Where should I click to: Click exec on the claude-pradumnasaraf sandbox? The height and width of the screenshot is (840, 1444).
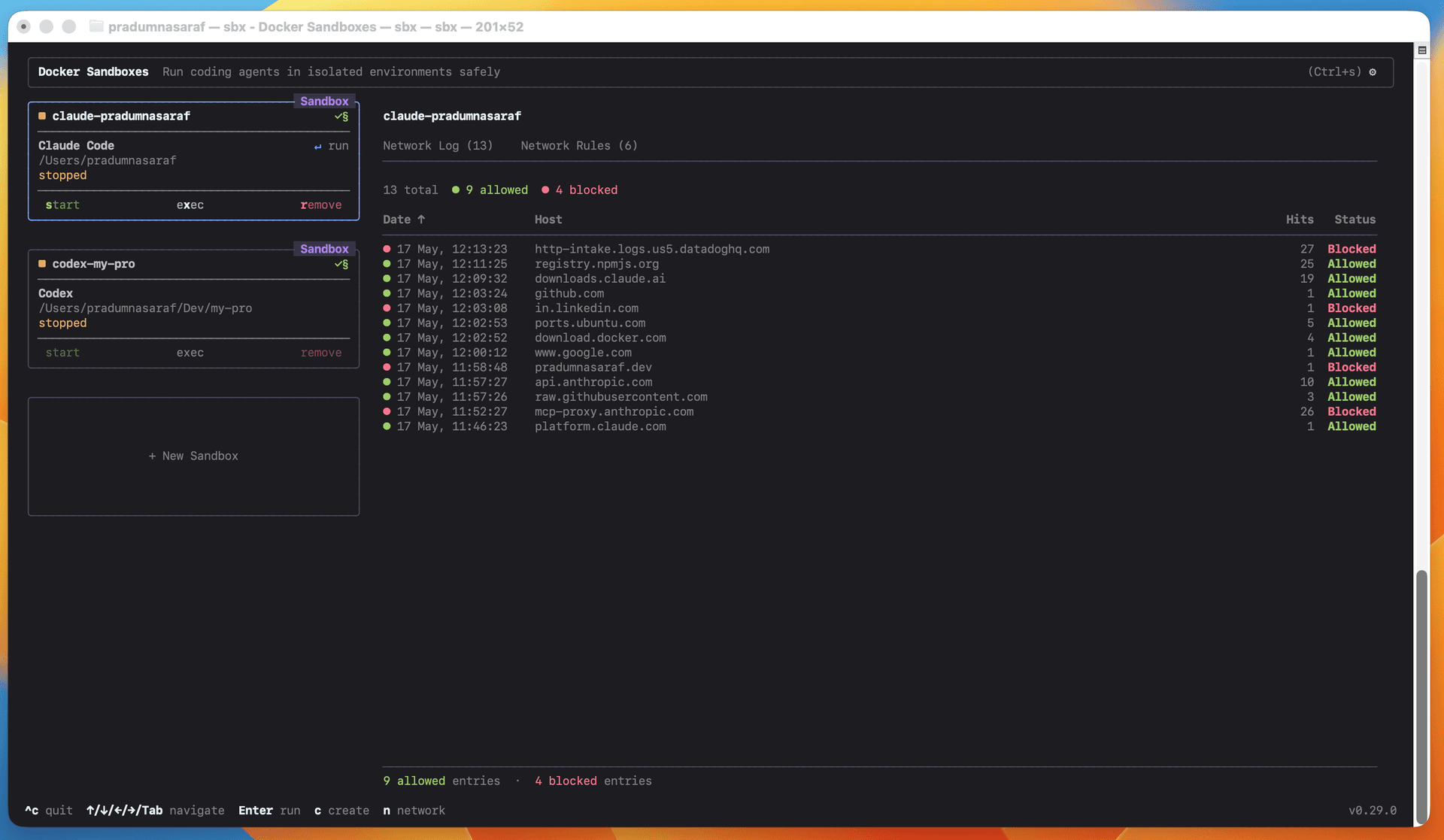(190, 205)
